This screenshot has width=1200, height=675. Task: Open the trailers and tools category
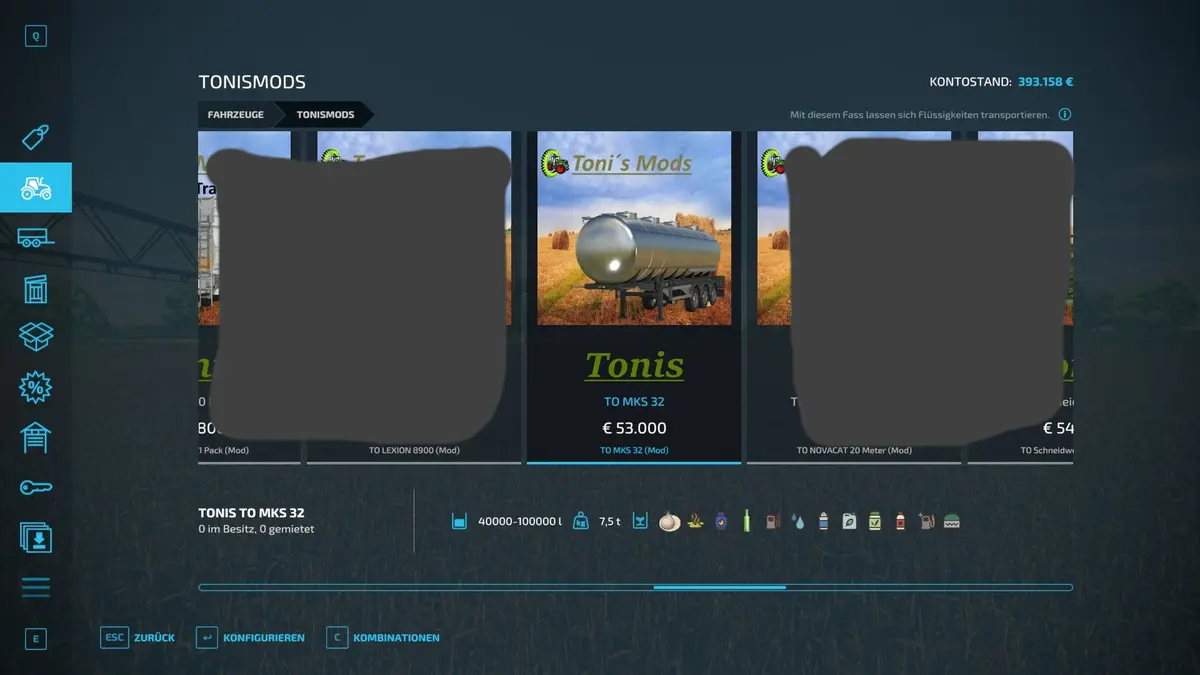click(x=36, y=238)
